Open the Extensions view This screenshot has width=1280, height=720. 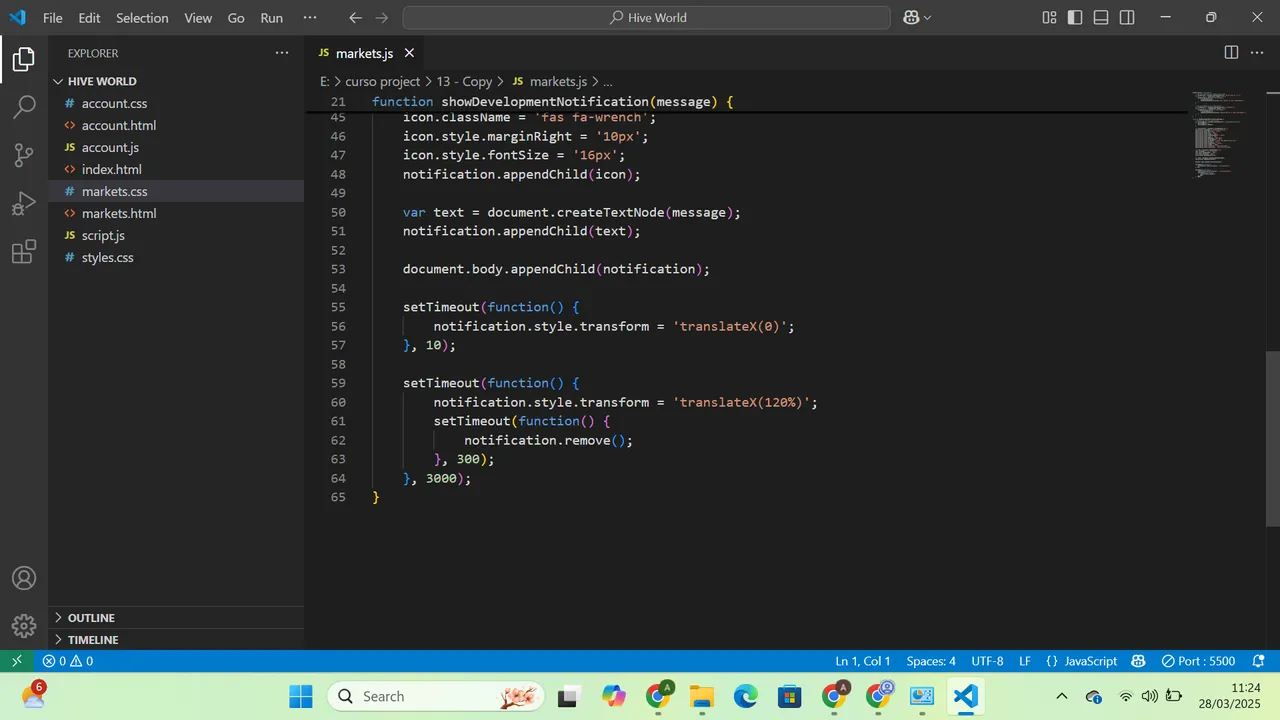click(24, 252)
